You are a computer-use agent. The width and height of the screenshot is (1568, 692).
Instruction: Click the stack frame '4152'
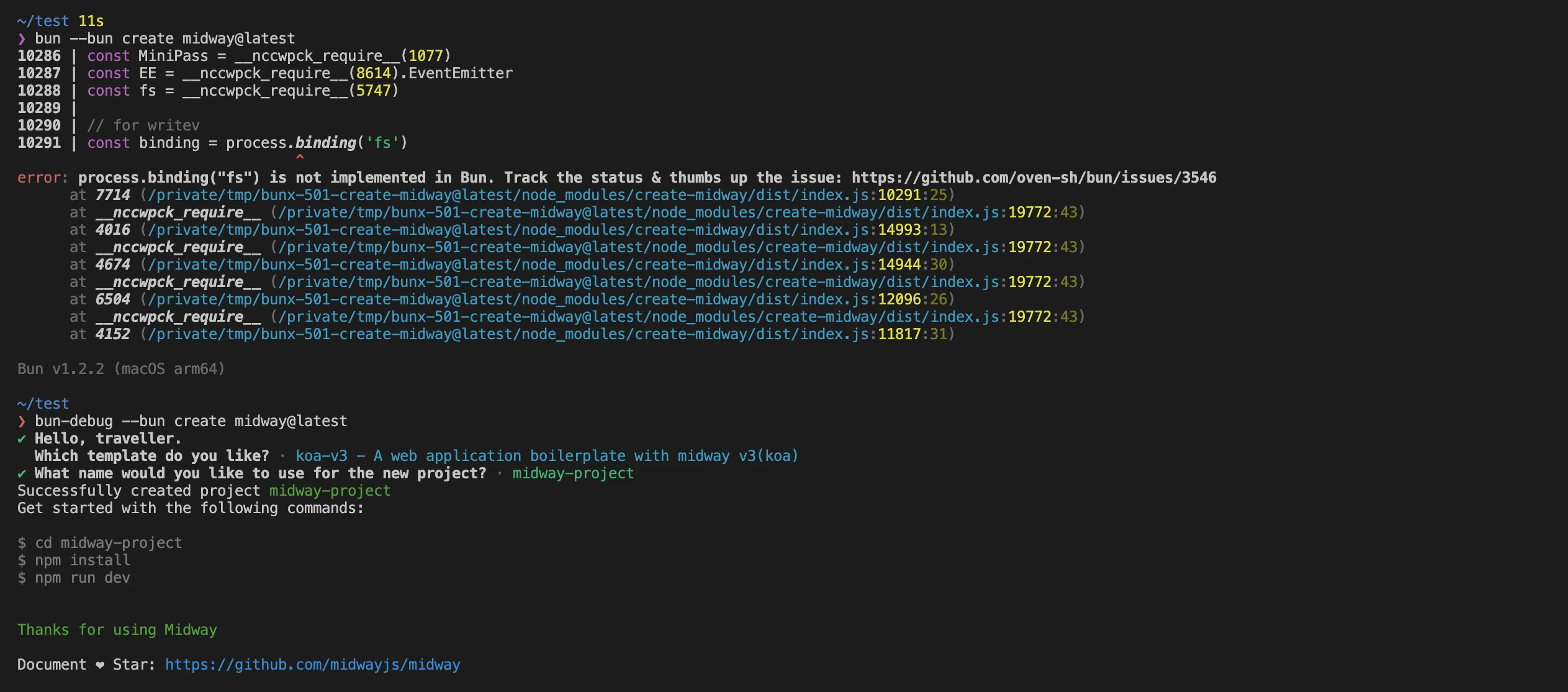tap(113, 334)
